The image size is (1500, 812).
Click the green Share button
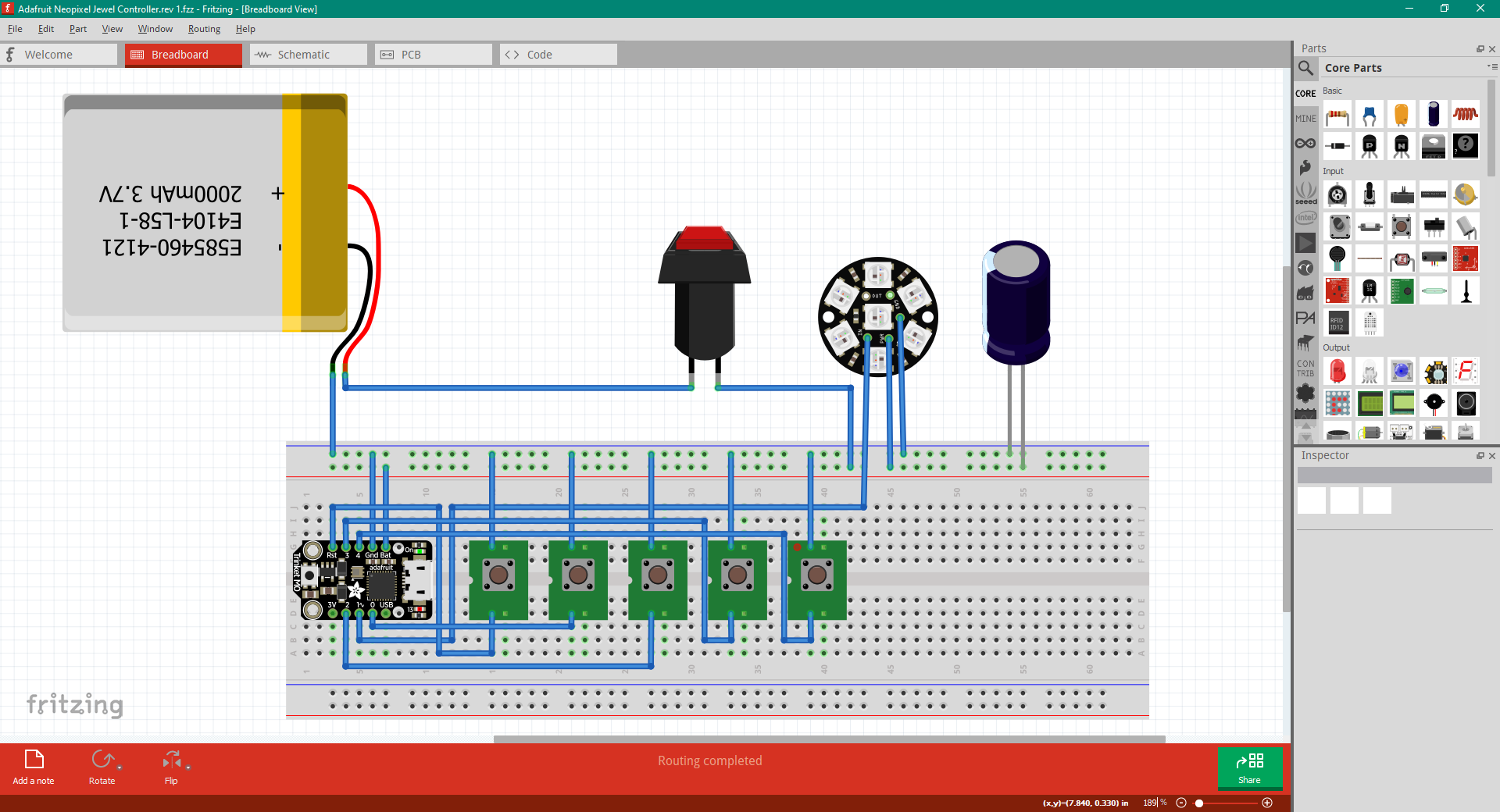[x=1250, y=768]
